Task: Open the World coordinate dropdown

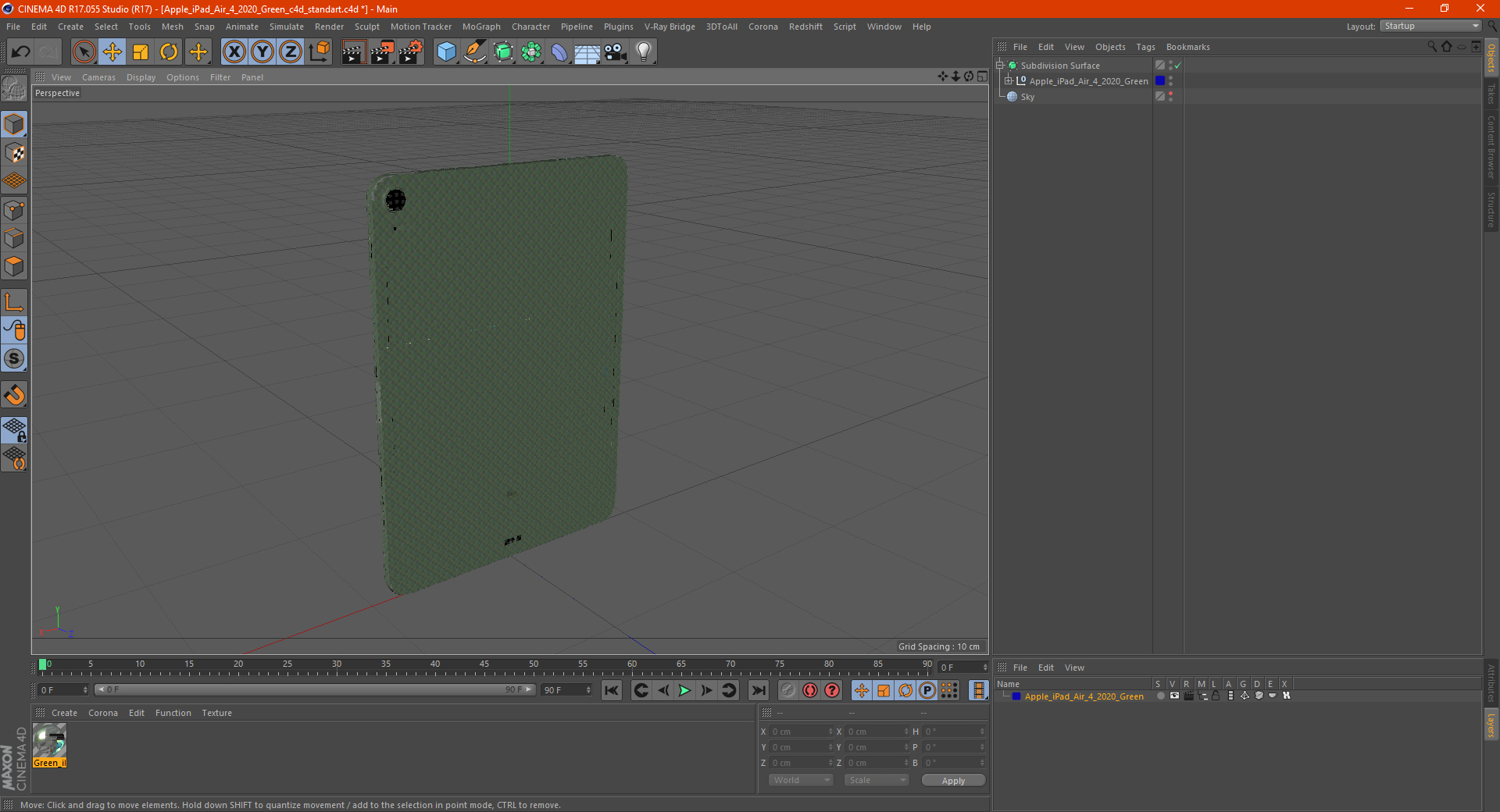Action: coord(801,780)
